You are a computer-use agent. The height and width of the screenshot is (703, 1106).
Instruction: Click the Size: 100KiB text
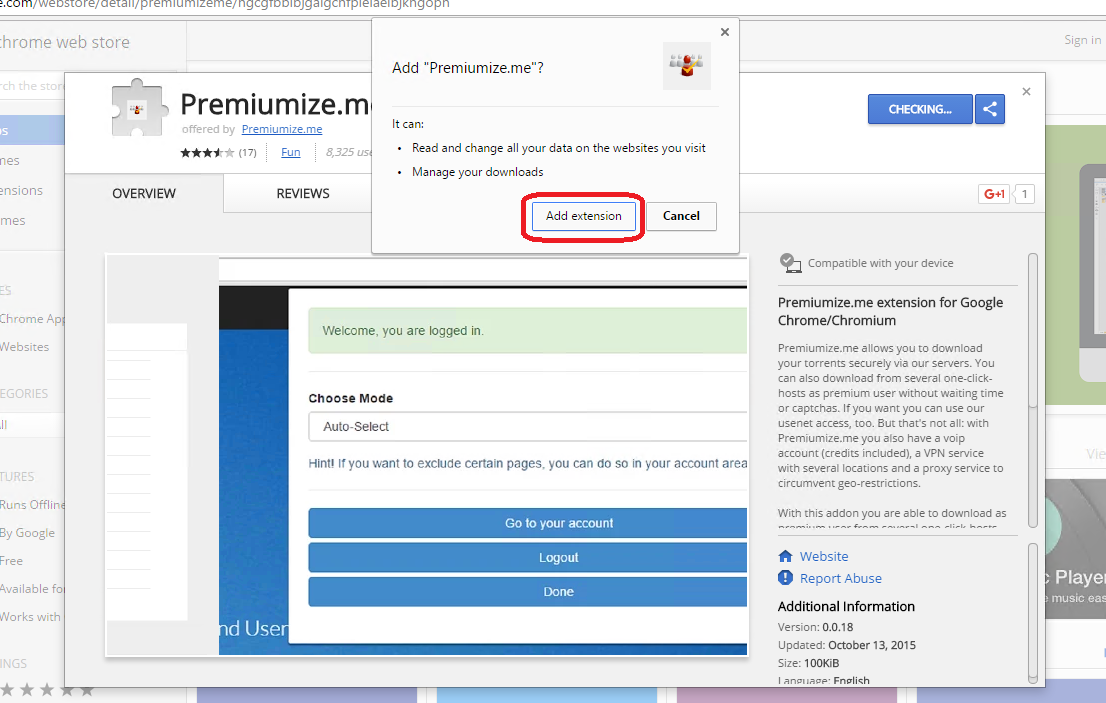pos(808,663)
